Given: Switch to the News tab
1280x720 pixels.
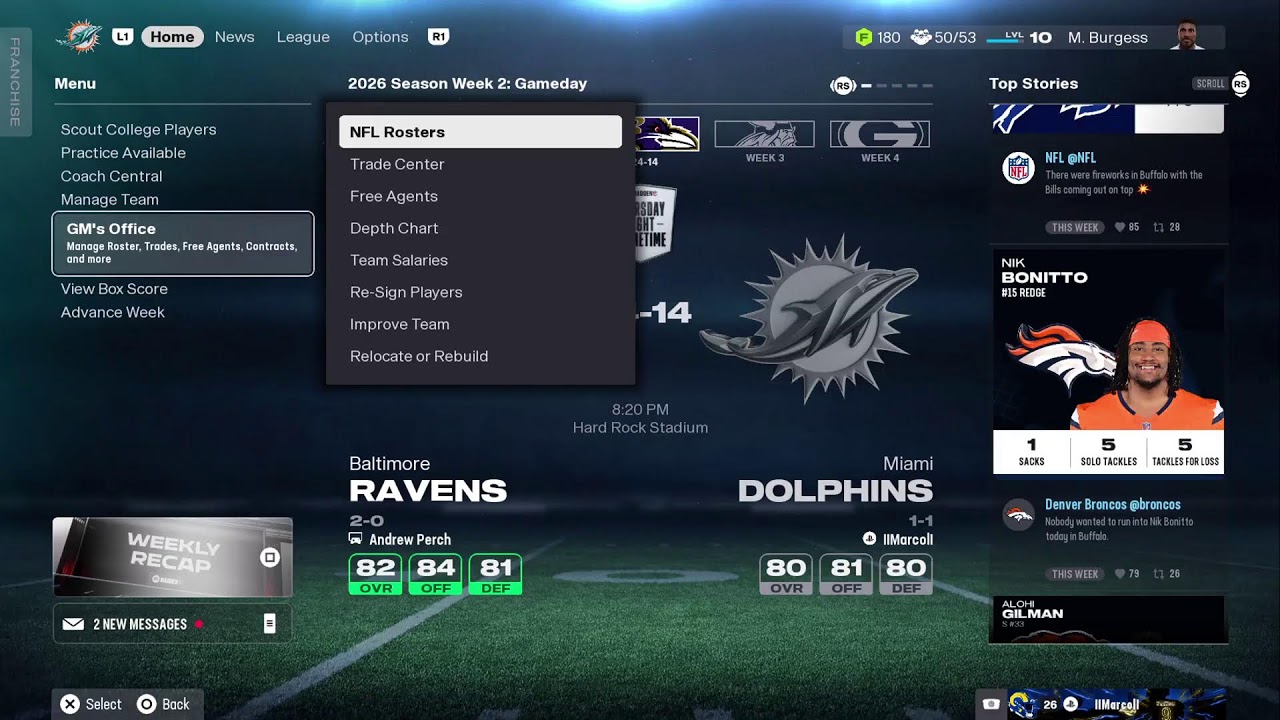Looking at the screenshot, I should pyautogui.click(x=234, y=37).
